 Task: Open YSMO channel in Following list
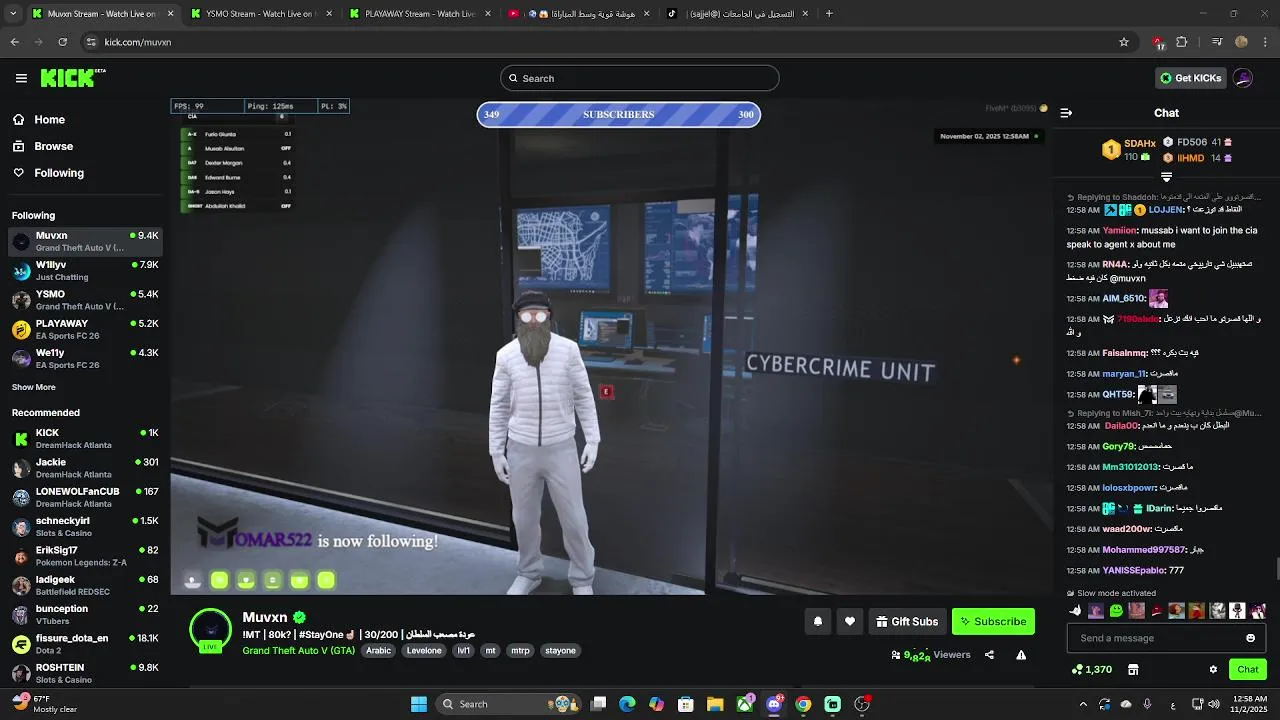(85, 300)
